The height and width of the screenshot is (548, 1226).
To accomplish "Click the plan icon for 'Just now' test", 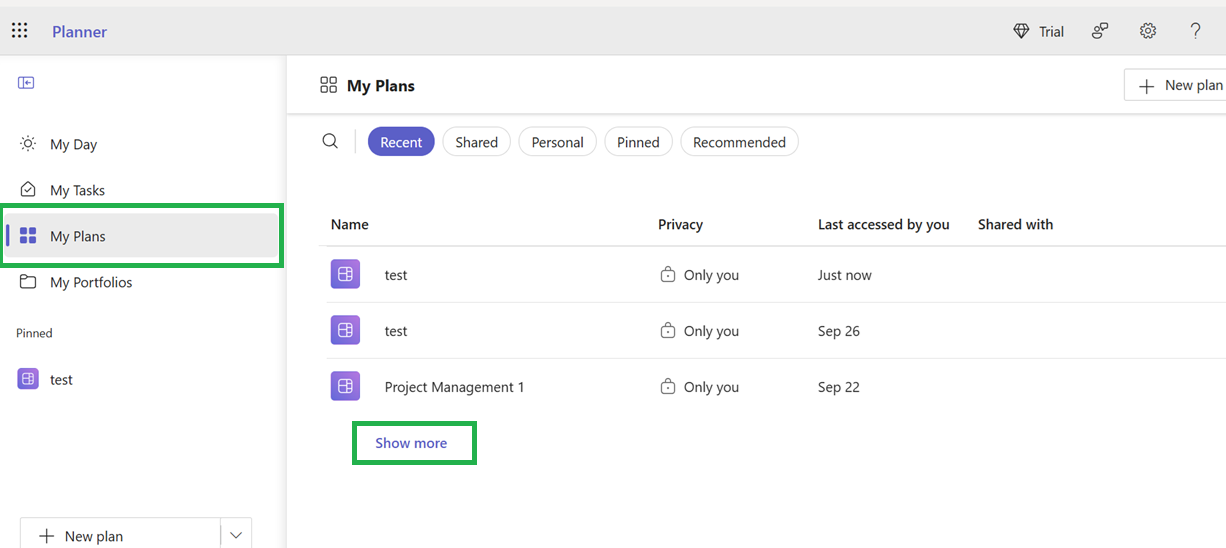I will 345,274.
